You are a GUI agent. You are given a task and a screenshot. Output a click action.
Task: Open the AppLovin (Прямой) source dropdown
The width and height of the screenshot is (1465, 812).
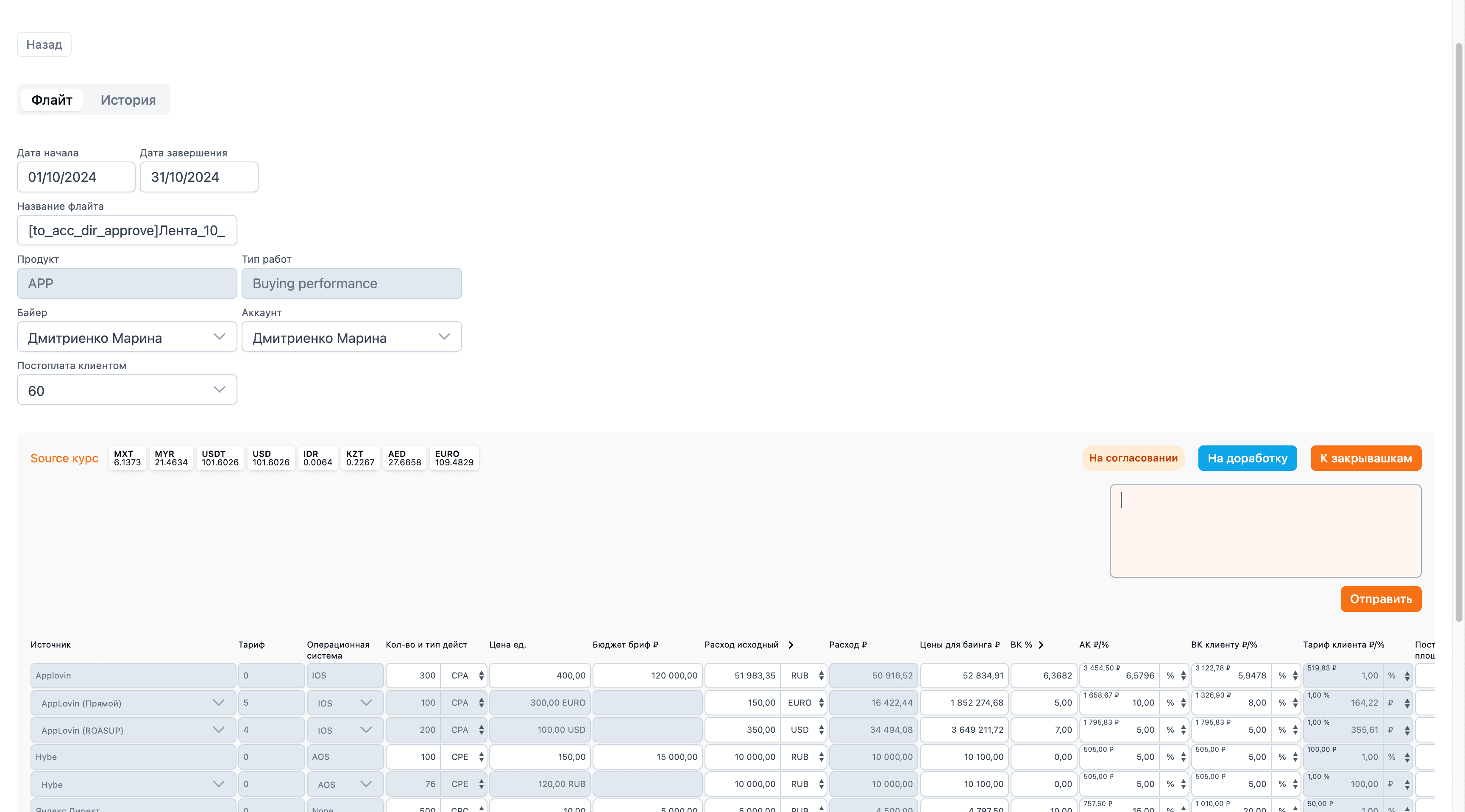click(133, 703)
